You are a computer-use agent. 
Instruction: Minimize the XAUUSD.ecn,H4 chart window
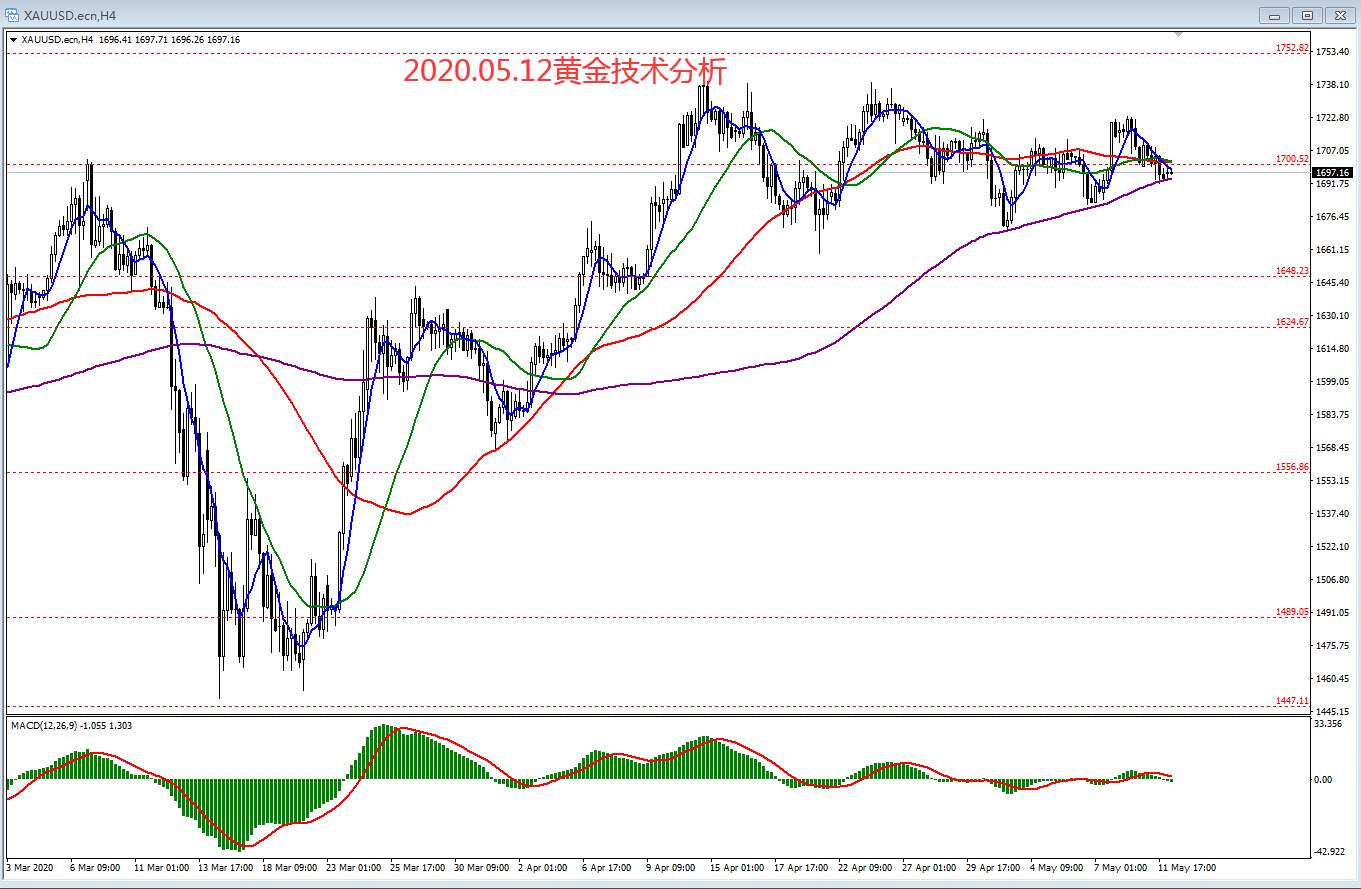pos(1274,15)
